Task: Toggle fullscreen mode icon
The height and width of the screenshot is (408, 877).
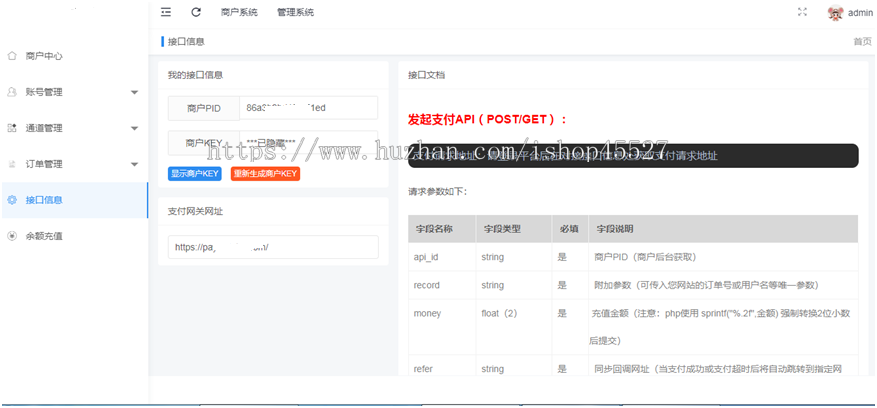Action: tap(802, 12)
